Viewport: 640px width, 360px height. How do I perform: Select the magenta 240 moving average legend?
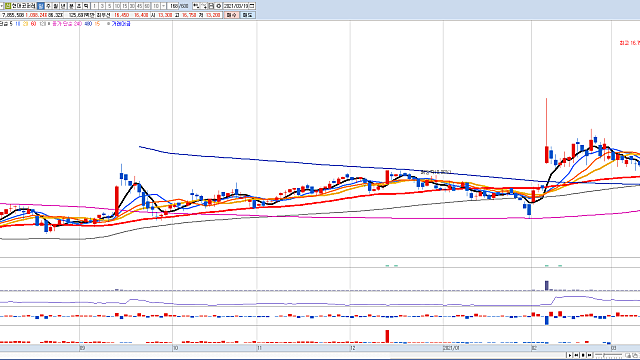pos(77,24)
